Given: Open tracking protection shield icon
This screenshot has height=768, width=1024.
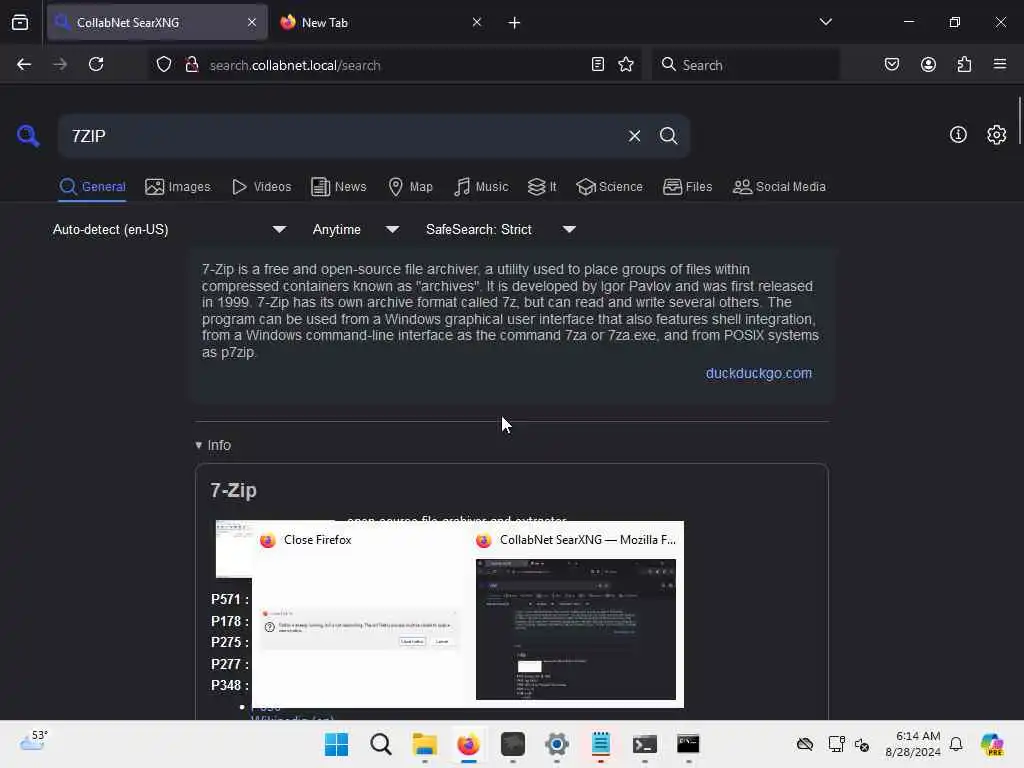Looking at the screenshot, I should [x=164, y=65].
